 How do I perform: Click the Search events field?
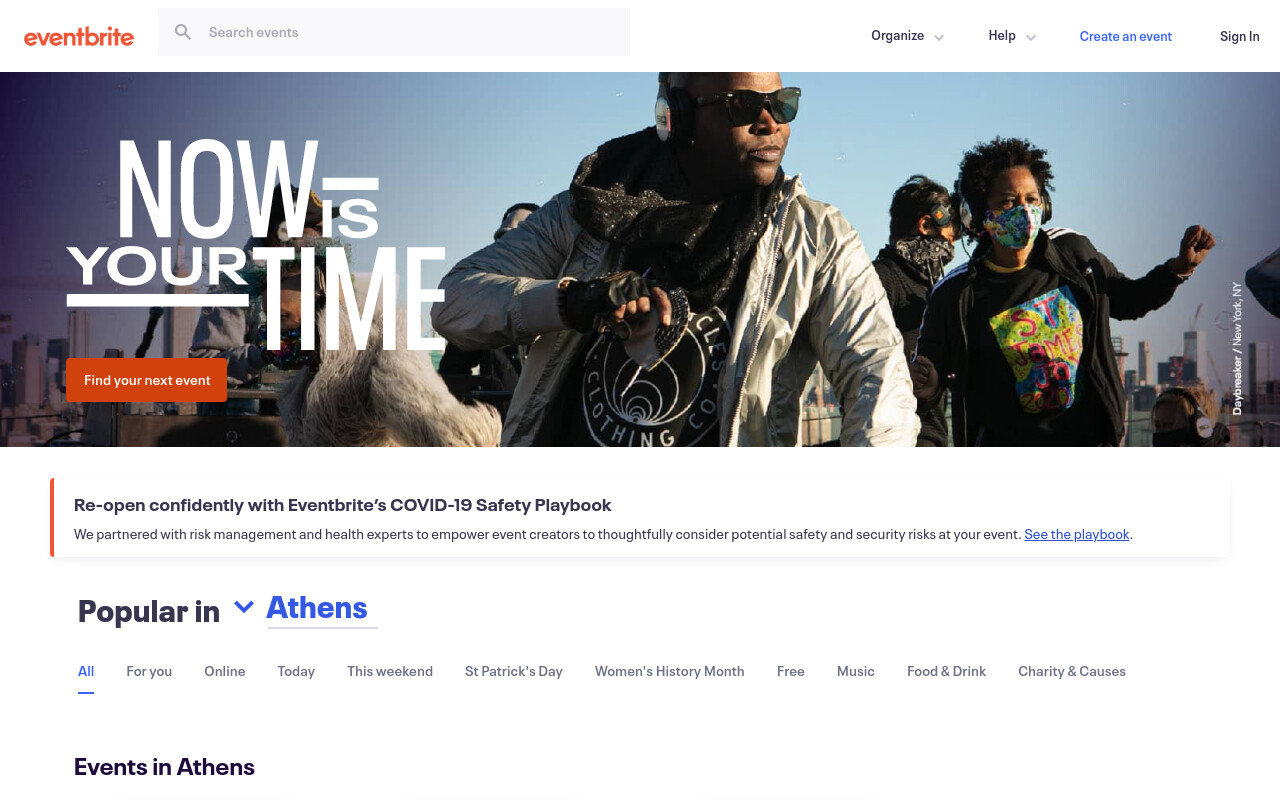pos(394,32)
